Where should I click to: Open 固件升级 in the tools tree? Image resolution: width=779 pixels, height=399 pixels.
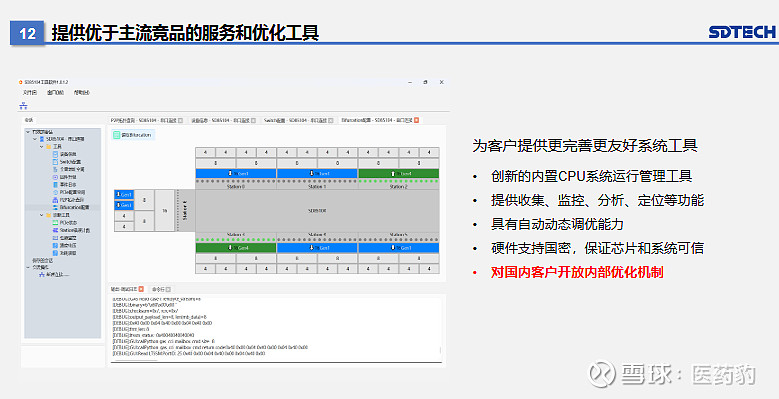pos(68,177)
